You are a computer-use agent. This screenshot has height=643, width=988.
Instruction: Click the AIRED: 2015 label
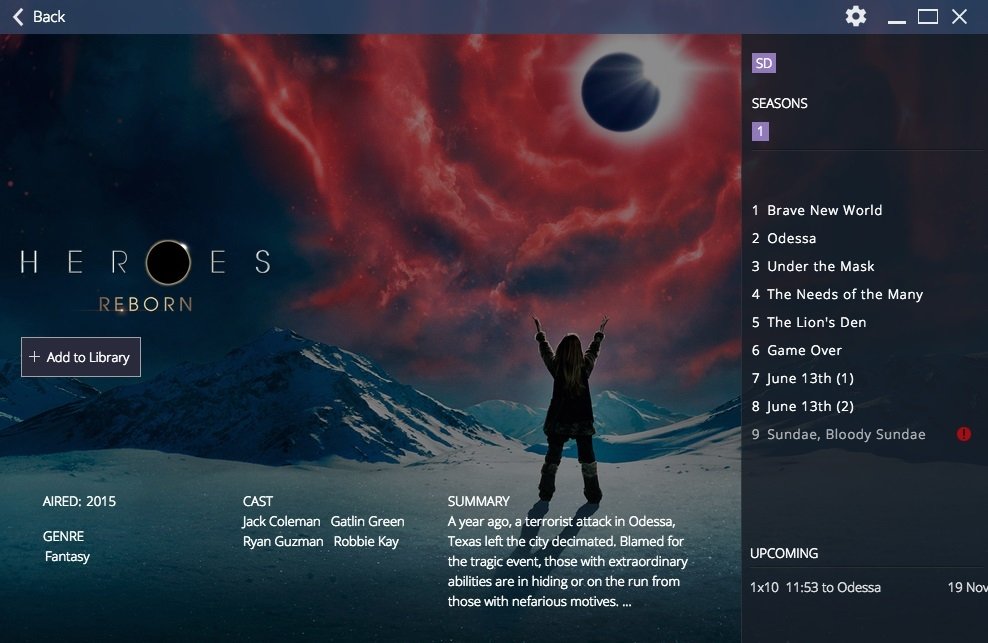click(79, 501)
